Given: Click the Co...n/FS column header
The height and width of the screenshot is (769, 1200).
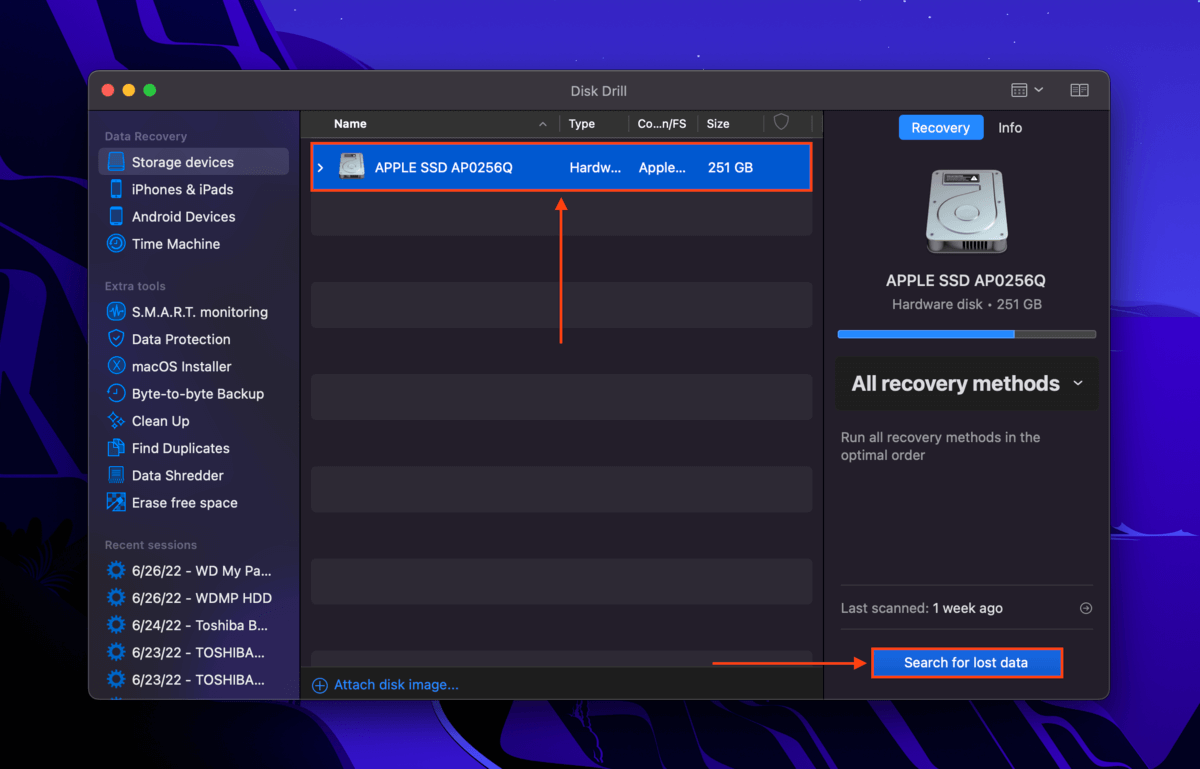Looking at the screenshot, I should (x=662, y=124).
